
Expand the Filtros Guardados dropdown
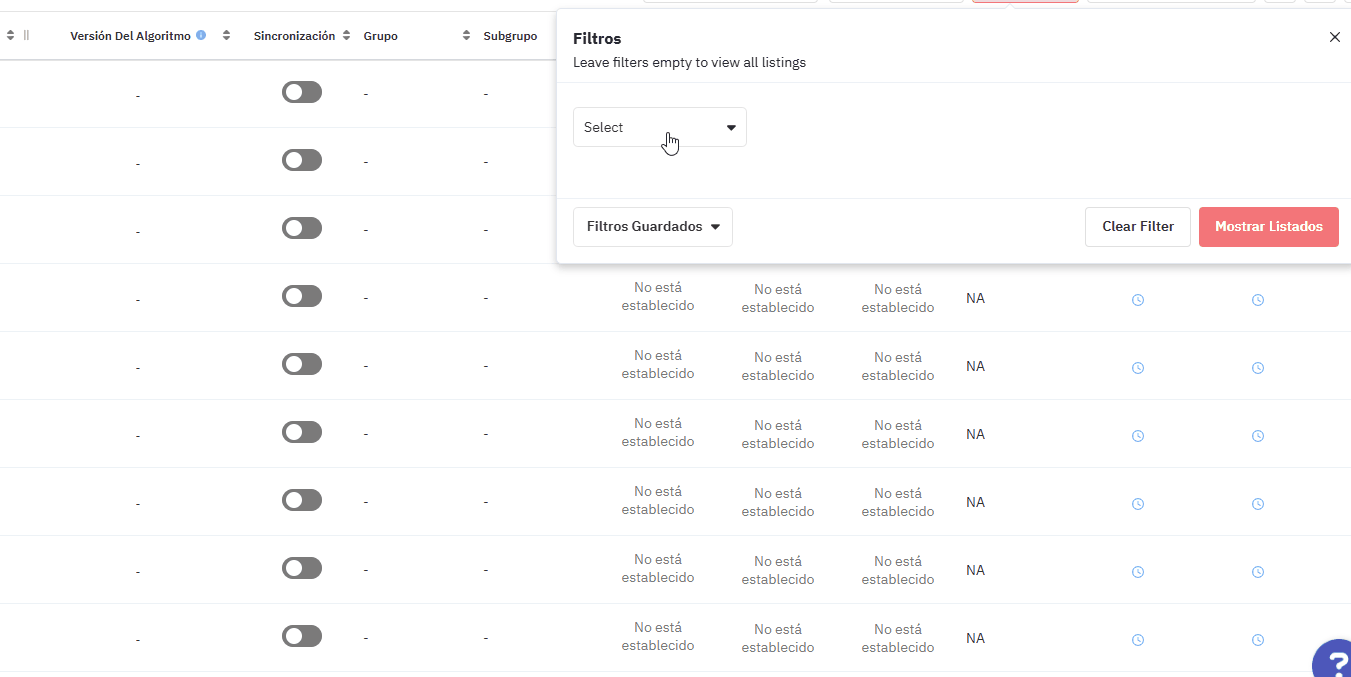(652, 227)
